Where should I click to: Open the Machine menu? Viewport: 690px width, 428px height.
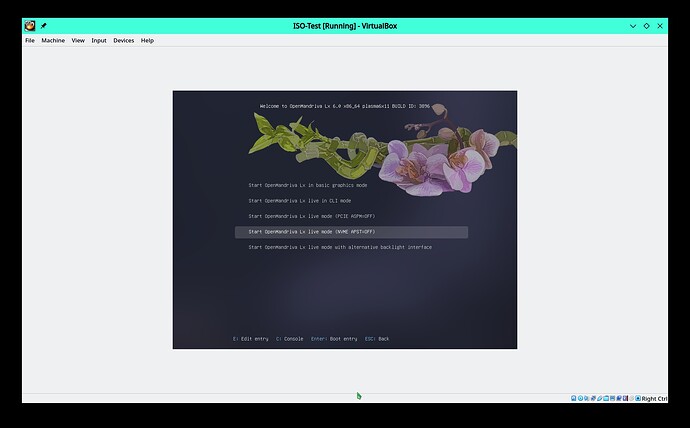(53, 40)
